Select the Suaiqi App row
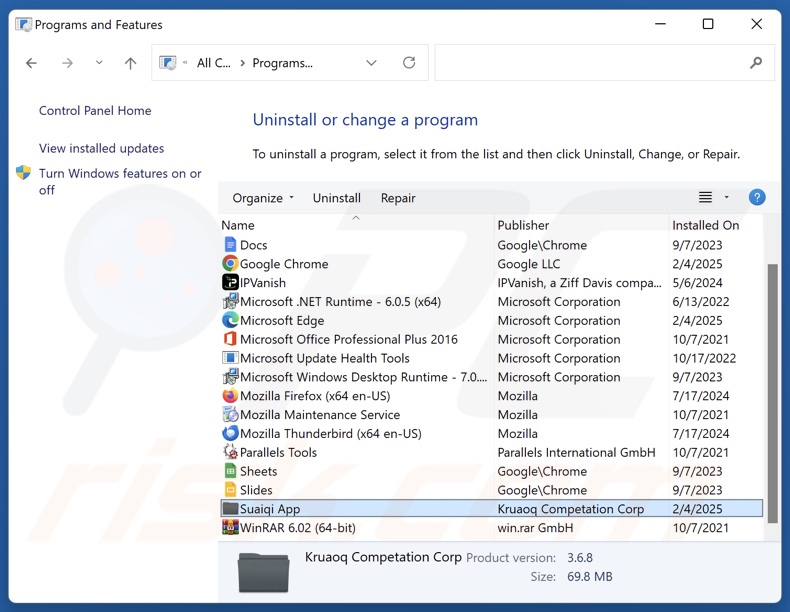This screenshot has height=612, width=790. 492,509
